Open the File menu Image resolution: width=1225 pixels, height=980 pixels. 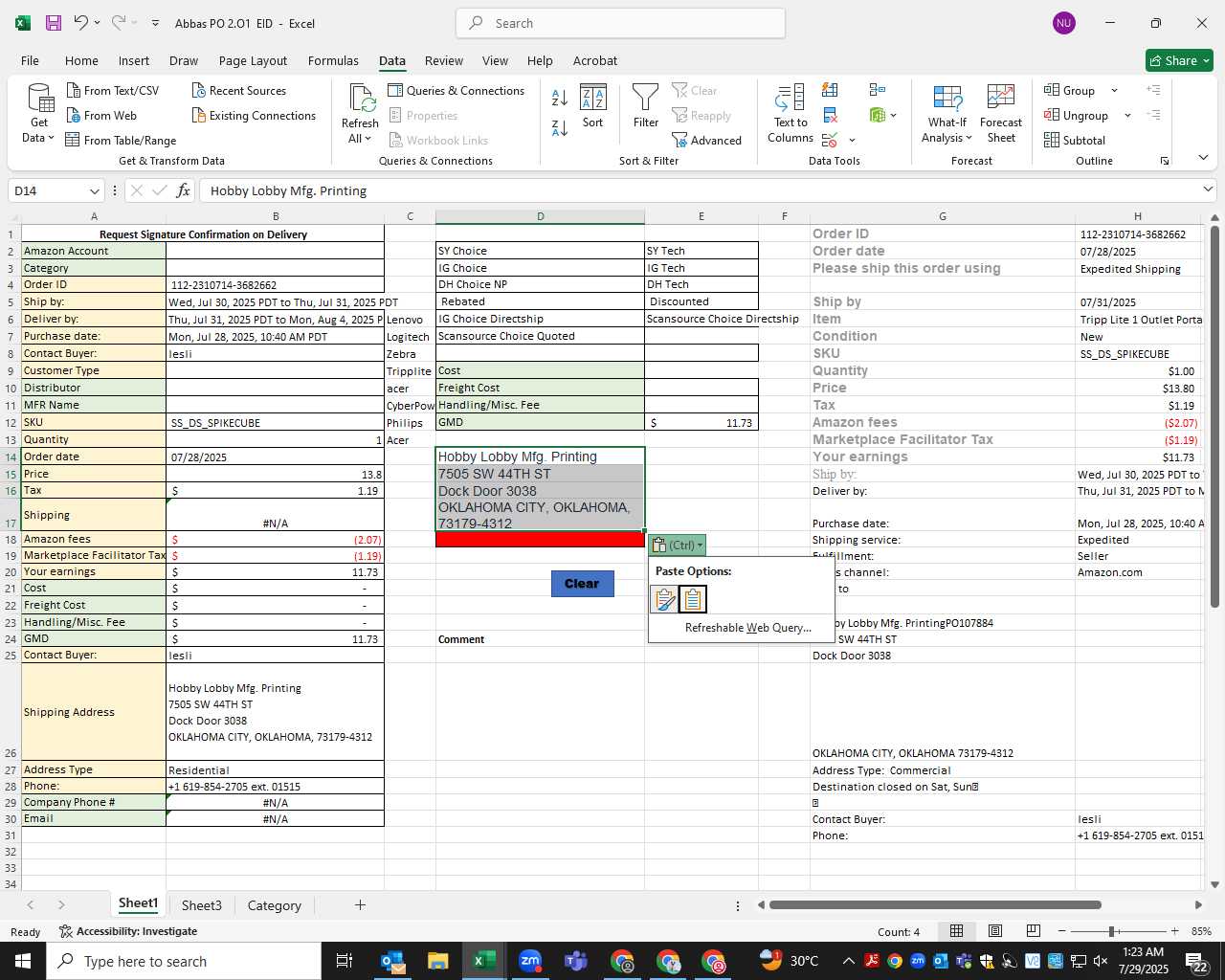(30, 60)
